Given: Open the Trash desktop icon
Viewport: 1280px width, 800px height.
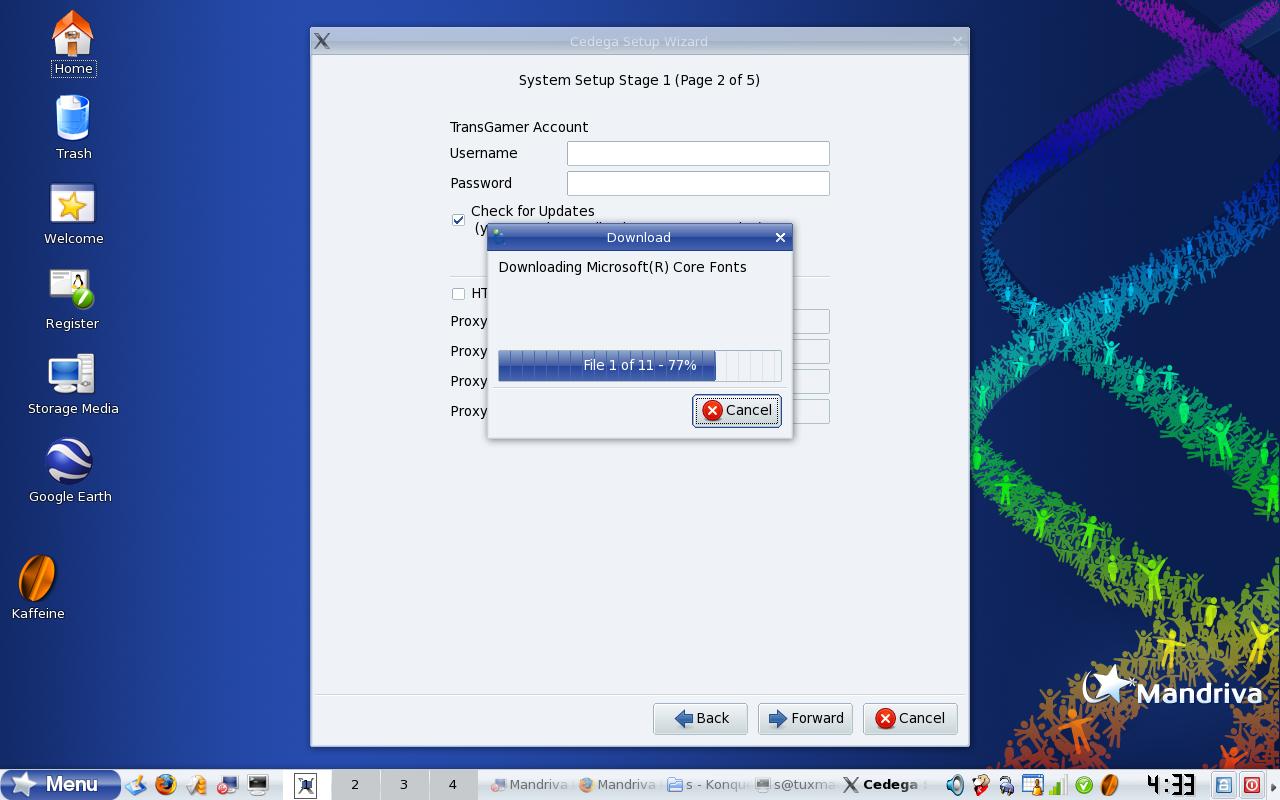Looking at the screenshot, I should coord(73,127).
